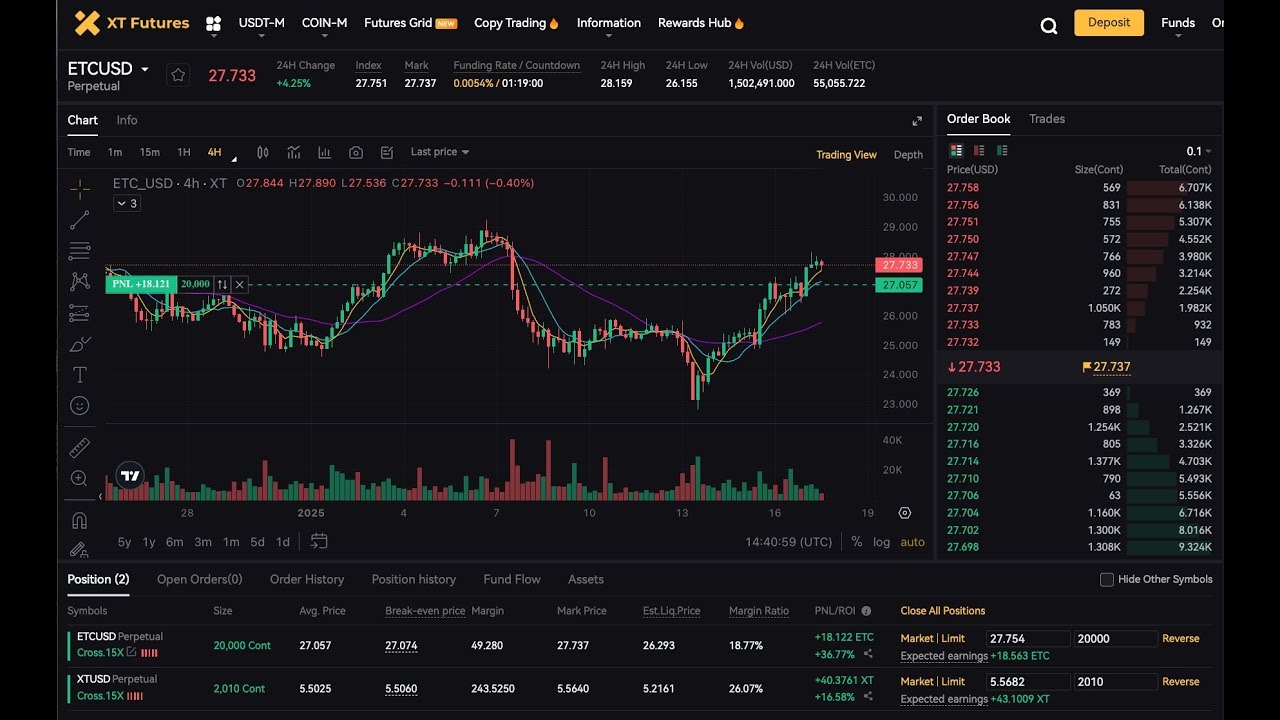This screenshot has width=1280, height=720.
Task: Open the chart indicators menu
Action: tap(294, 152)
